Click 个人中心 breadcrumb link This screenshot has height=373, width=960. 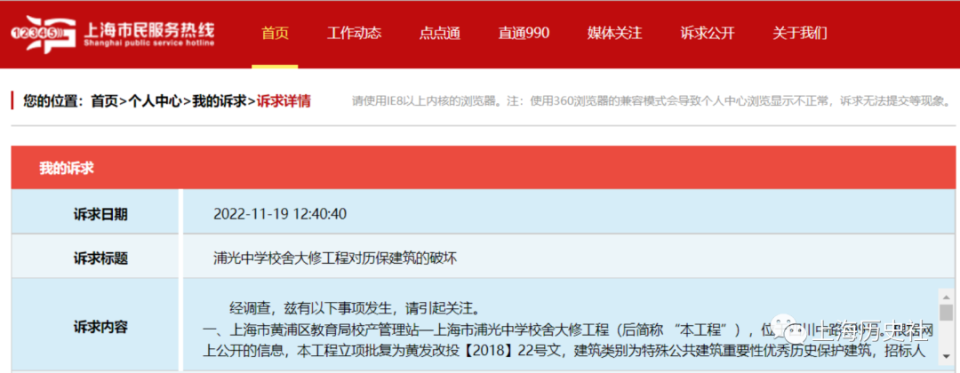click(x=155, y=101)
